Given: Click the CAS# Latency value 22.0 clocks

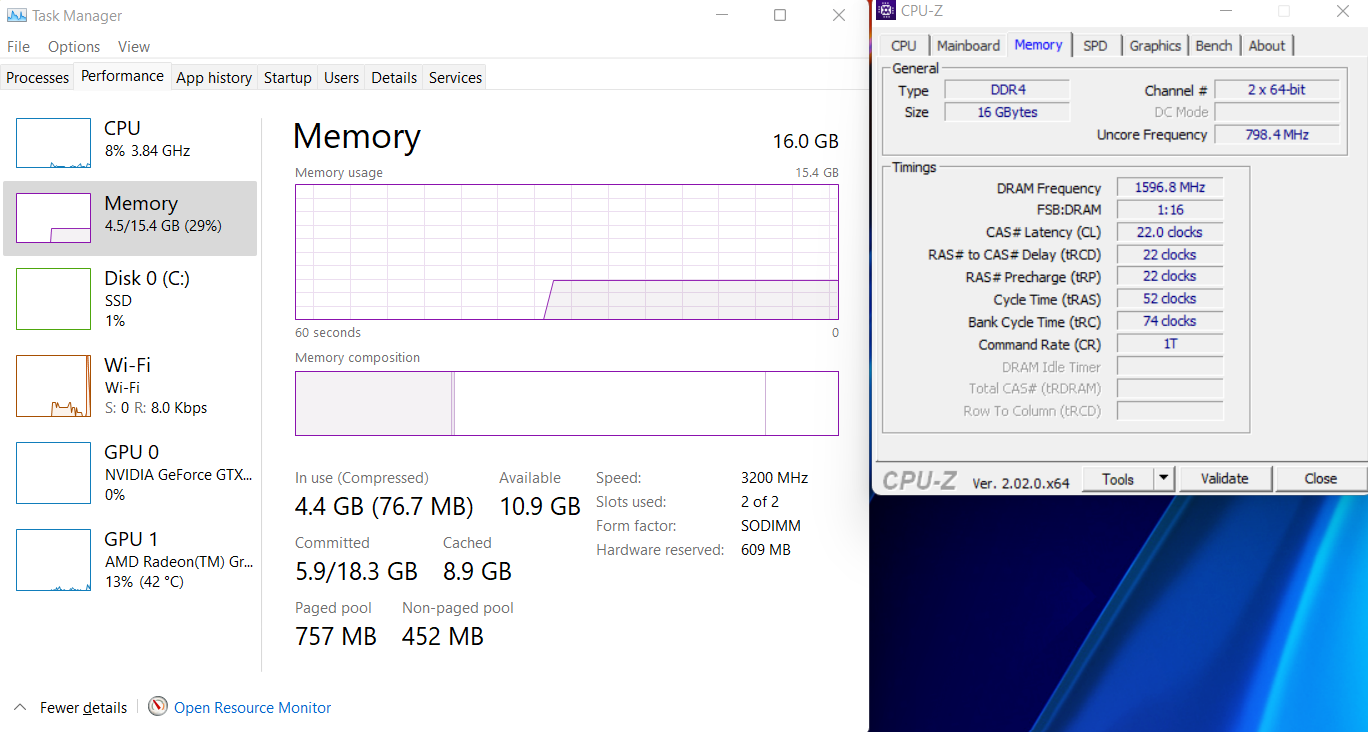Looking at the screenshot, I should tap(1169, 232).
